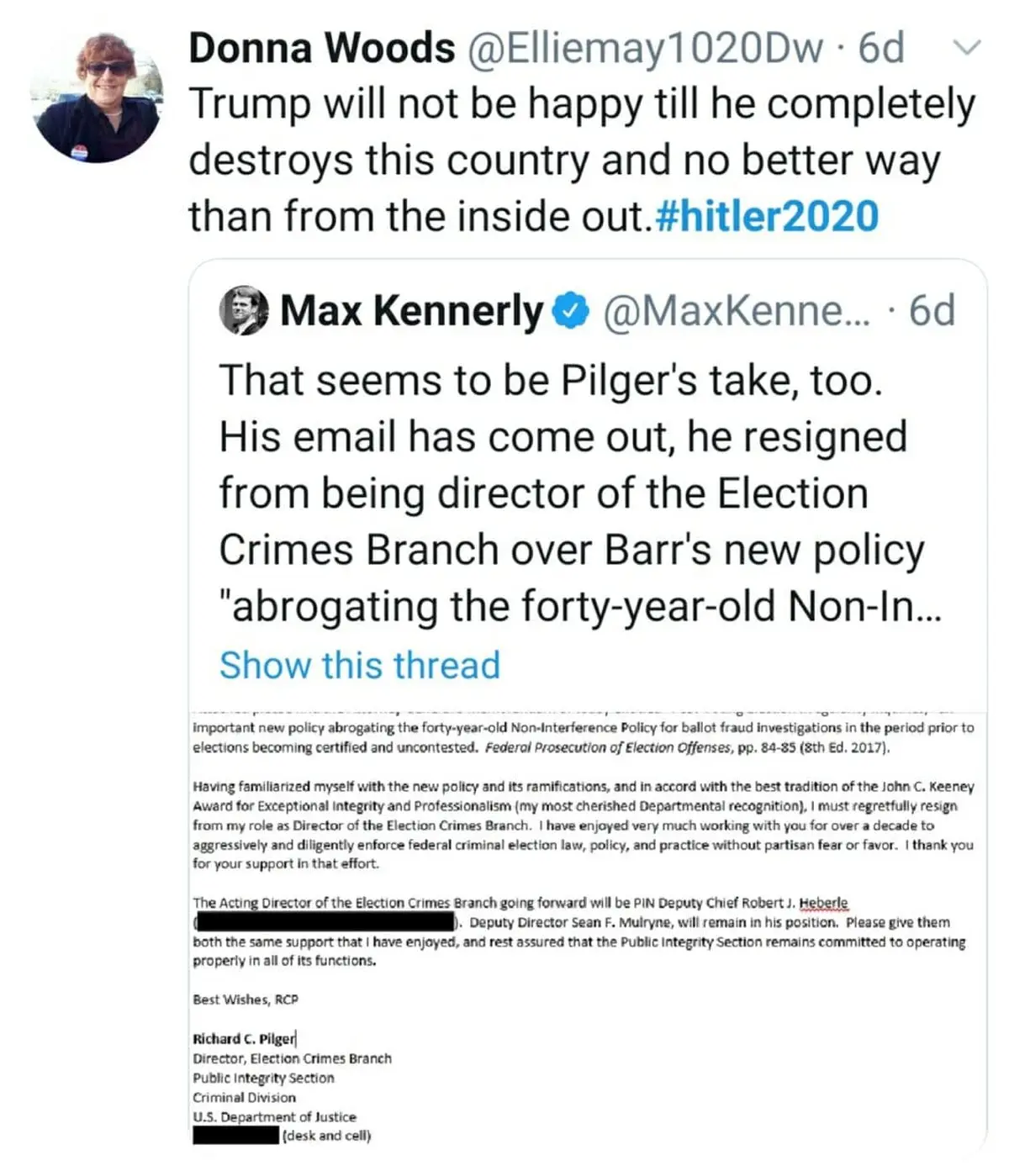Click the Max Kennerly name

[x=412, y=311]
